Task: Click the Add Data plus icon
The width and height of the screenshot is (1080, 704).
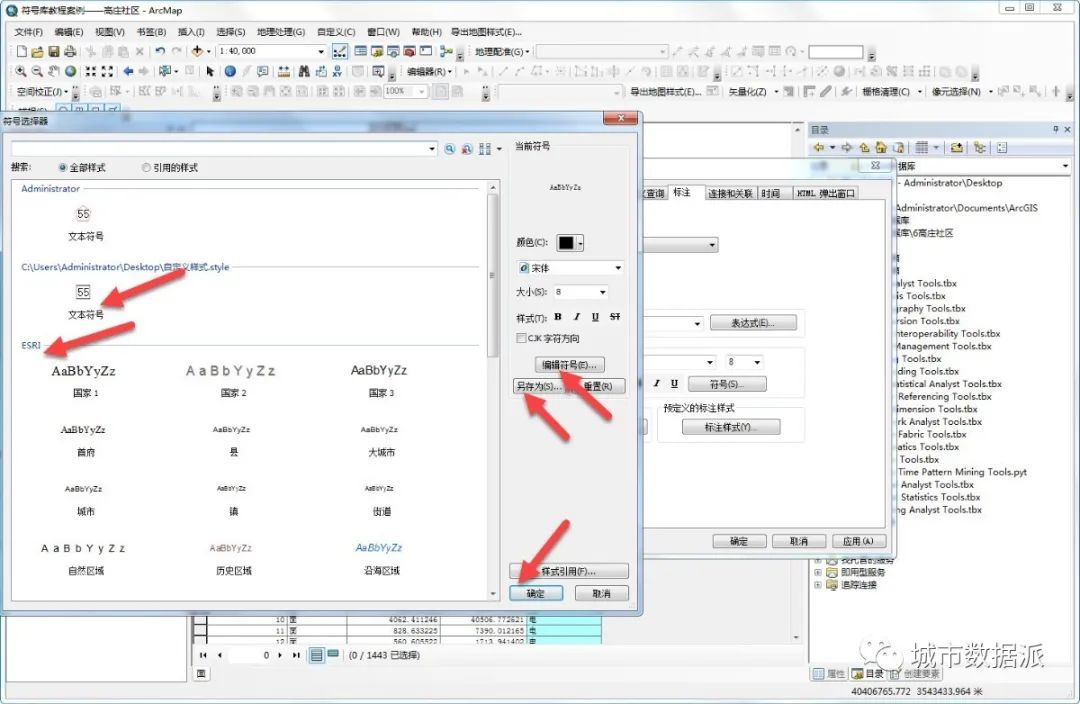Action: (198, 51)
